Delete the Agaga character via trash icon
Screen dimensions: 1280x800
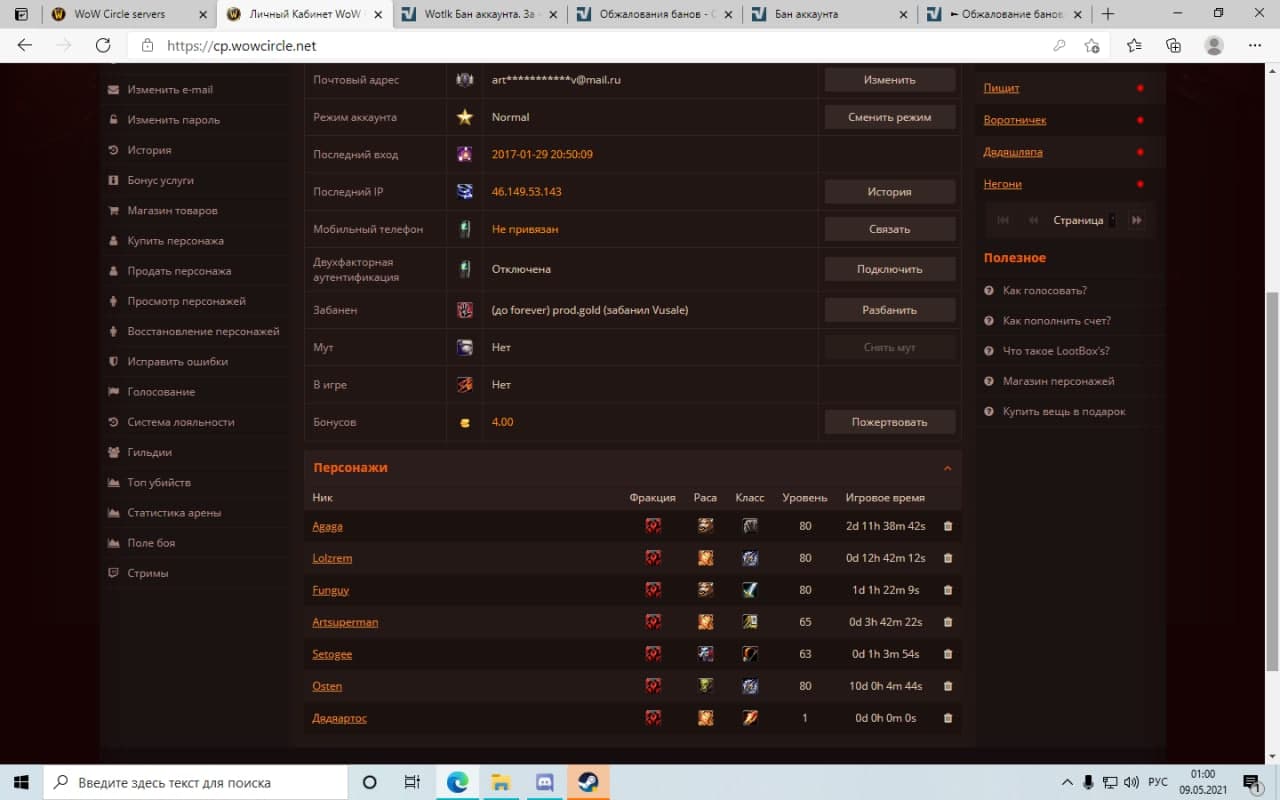[x=948, y=526]
